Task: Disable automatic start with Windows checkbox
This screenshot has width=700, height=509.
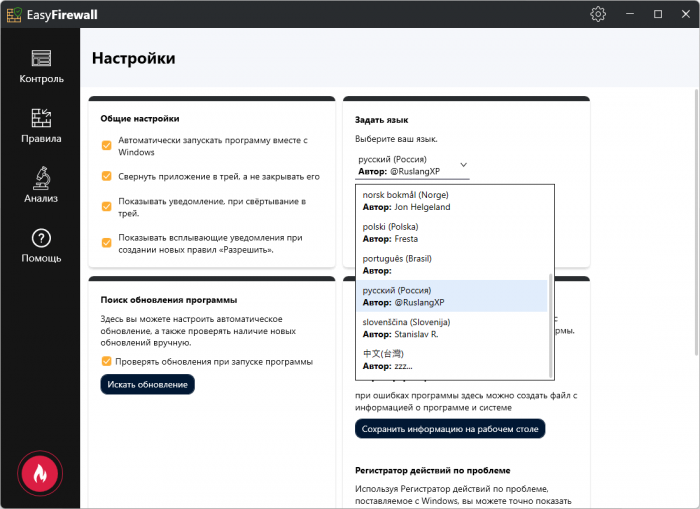Action: tap(107, 146)
